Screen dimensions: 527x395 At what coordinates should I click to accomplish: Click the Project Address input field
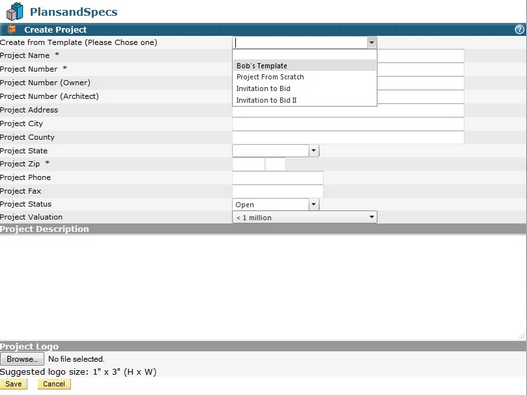point(348,111)
